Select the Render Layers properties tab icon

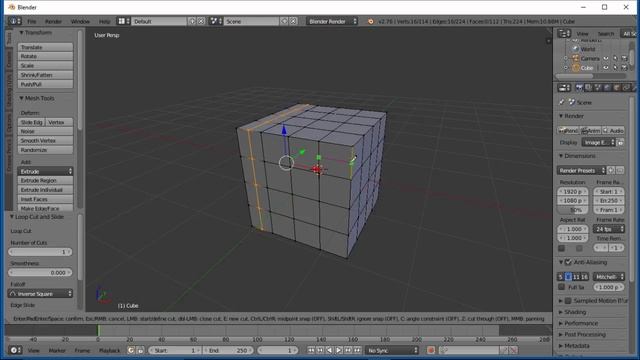[x=588, y=88]
